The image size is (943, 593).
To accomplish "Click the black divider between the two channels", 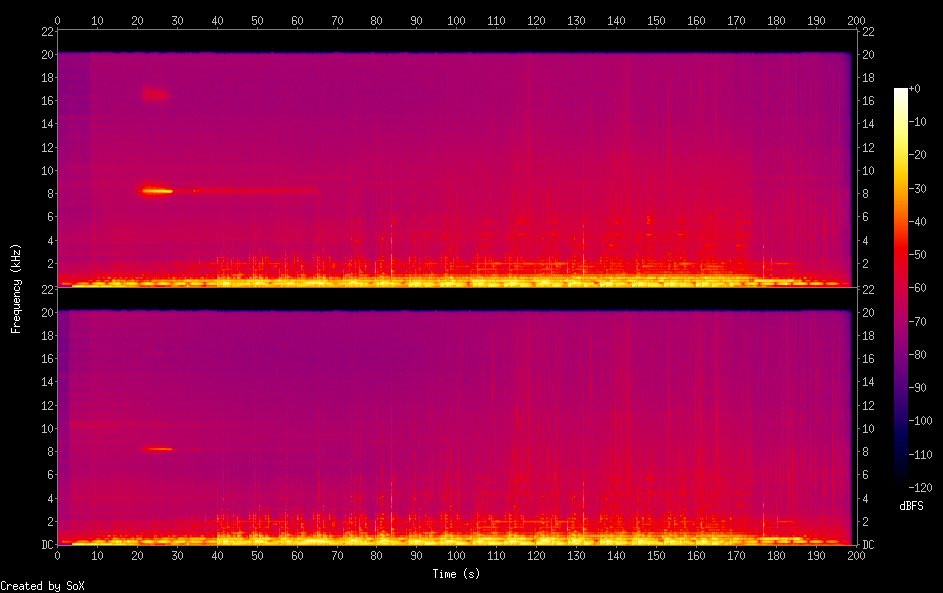I will [456, 298].
